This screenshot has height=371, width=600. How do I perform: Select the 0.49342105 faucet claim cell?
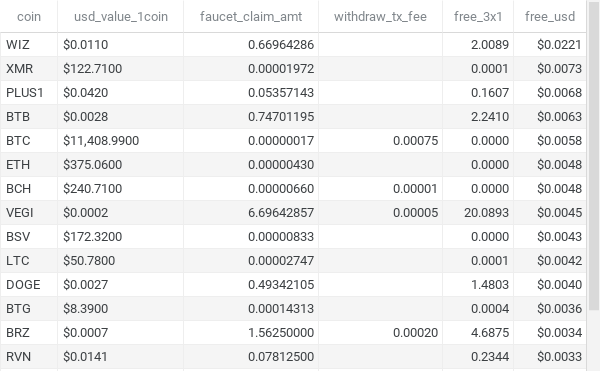click(x=251, y=285)
